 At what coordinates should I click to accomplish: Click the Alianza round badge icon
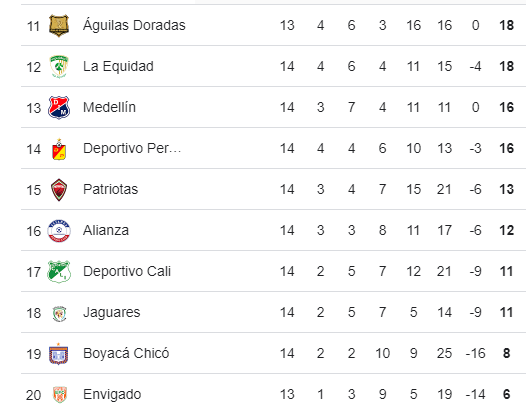point(59,231)
